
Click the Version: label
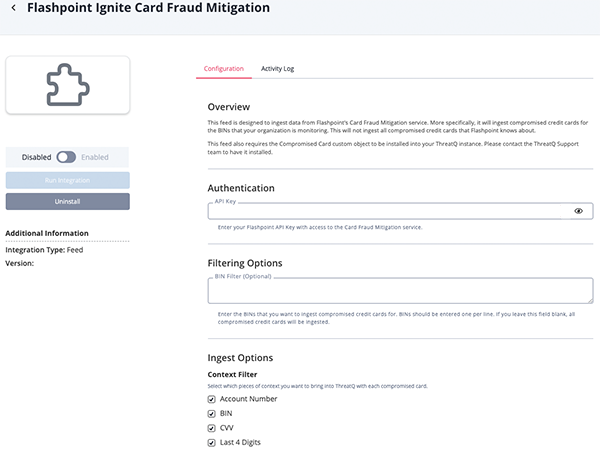click(20, 263)
